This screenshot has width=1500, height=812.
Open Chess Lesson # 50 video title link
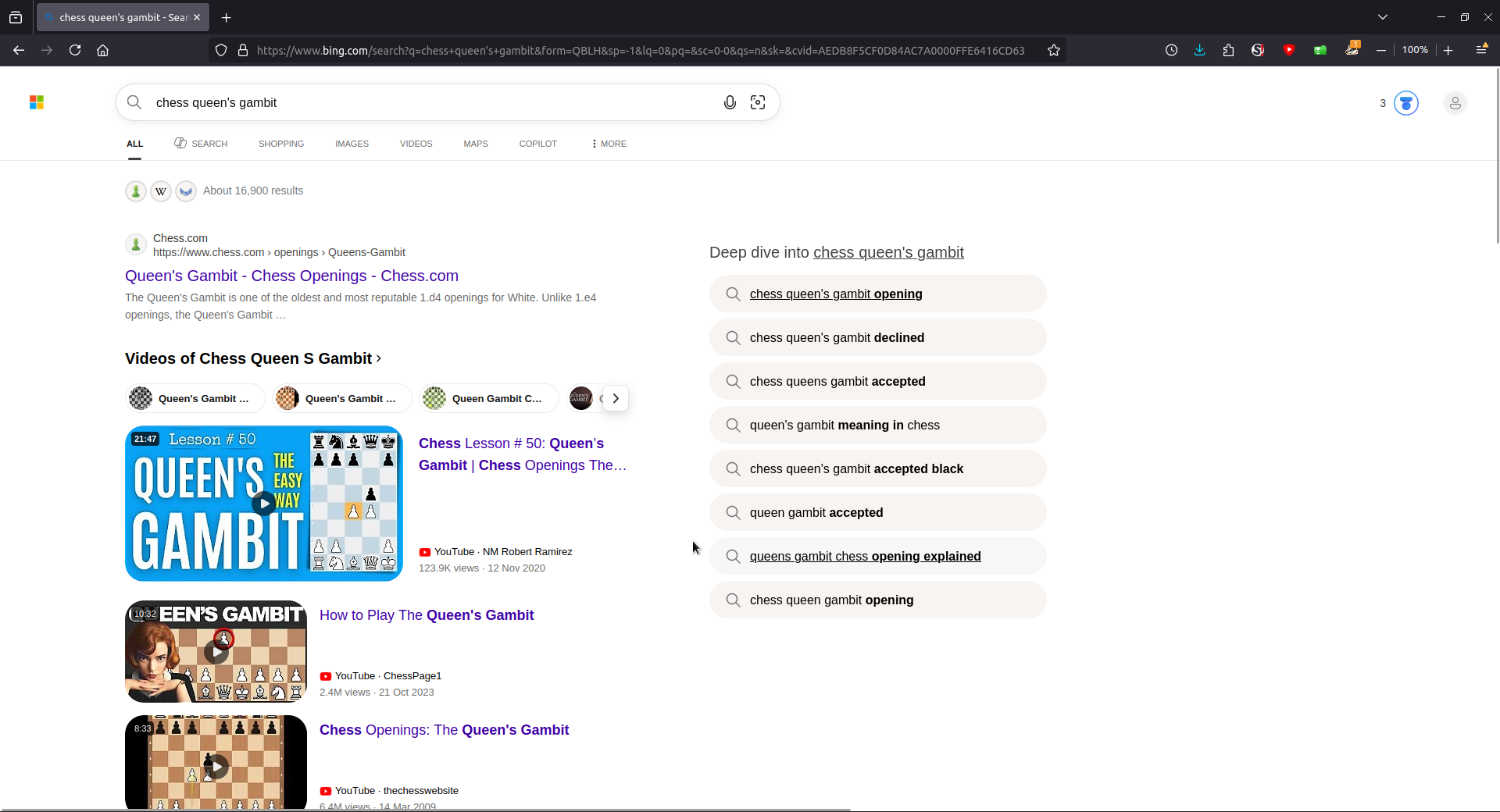[x=523, y=454]
